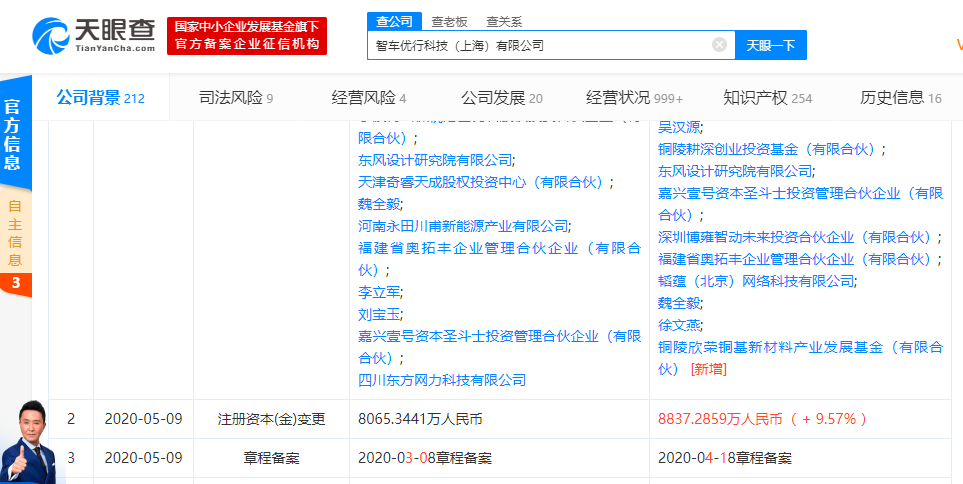
Task: Click the 章程备案 change item cell
Action: coord(271,458)
